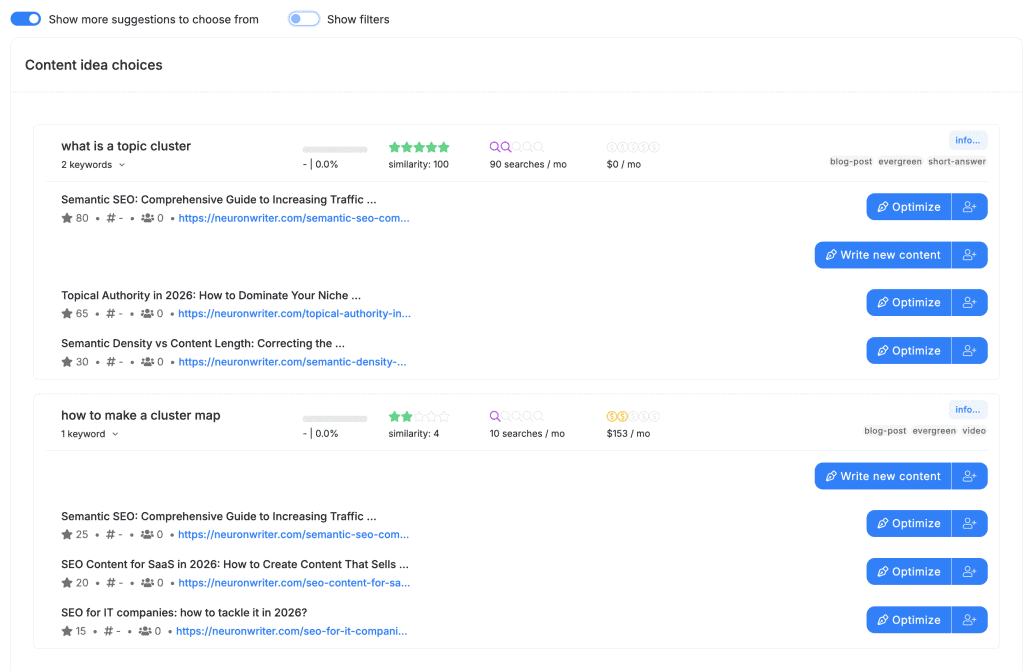Click add-user icon next to first Write new content
The width and height of the screenshot is (1024, 671).
tap(969, 255)
